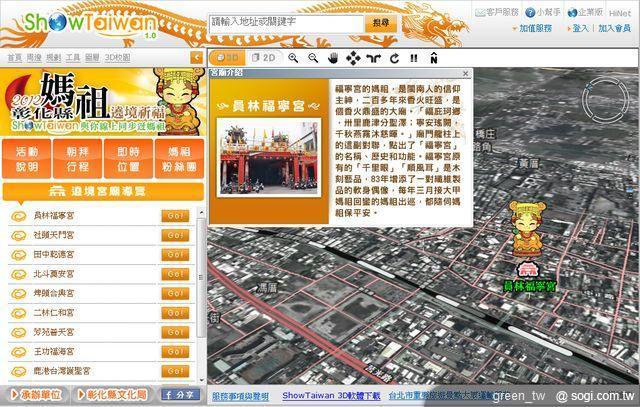Open ShowTaiwan 3D軟體下載 link
The image size is (640, 407).
pyautogui.click(x=331, y=396)
